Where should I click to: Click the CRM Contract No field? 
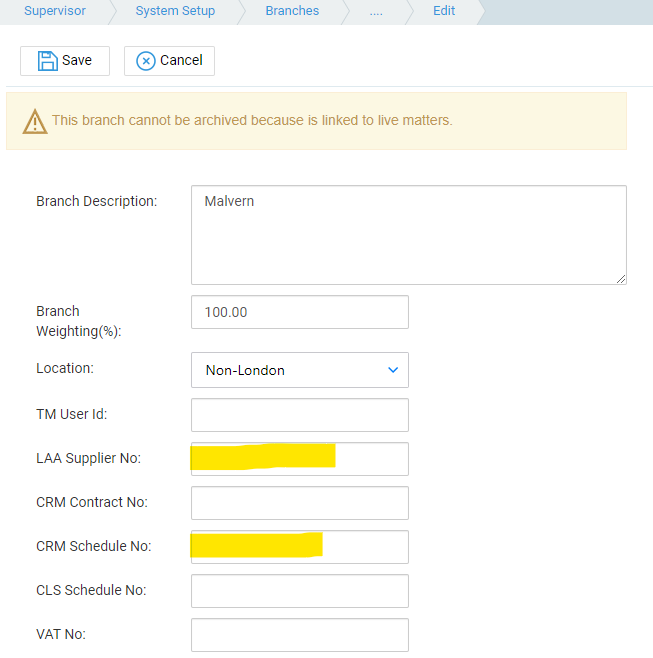(300, 503)
